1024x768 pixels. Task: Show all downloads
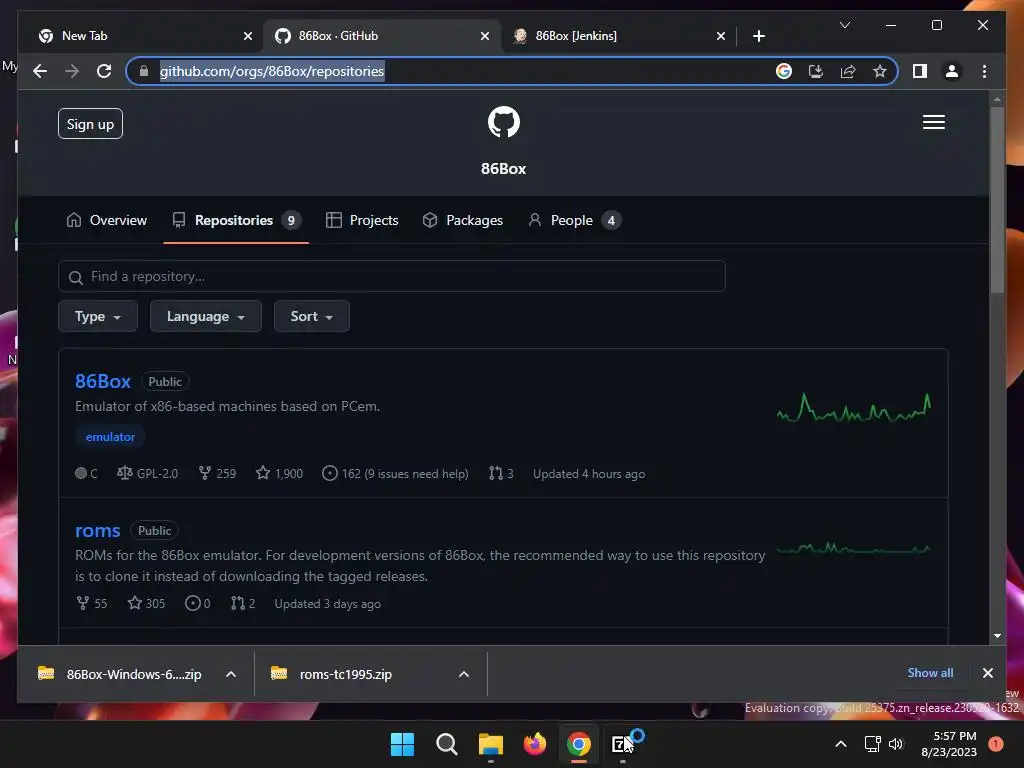pyautogui.click(x=930, y=673)
